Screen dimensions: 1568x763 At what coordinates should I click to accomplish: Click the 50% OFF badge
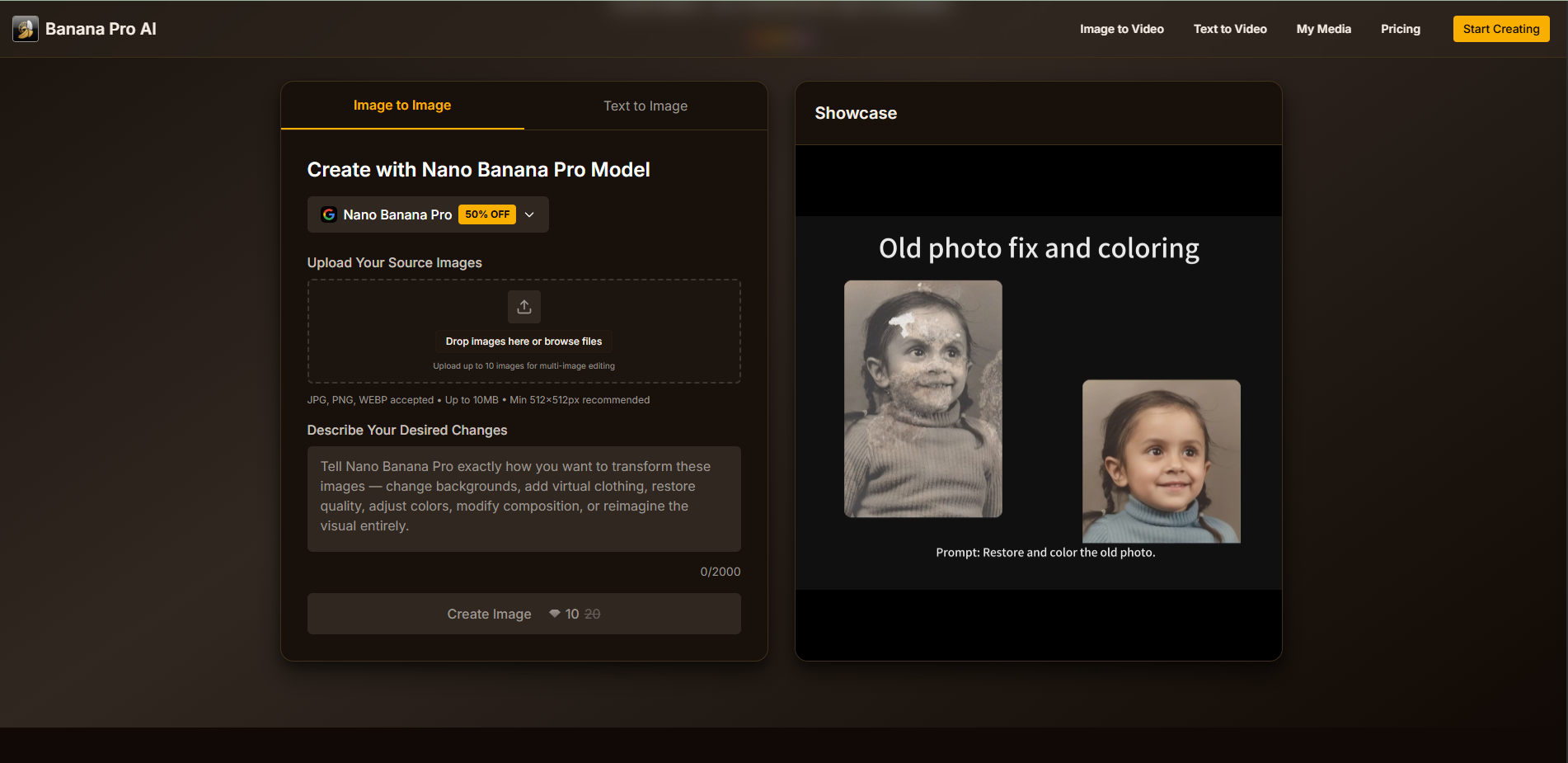point(486,214)
